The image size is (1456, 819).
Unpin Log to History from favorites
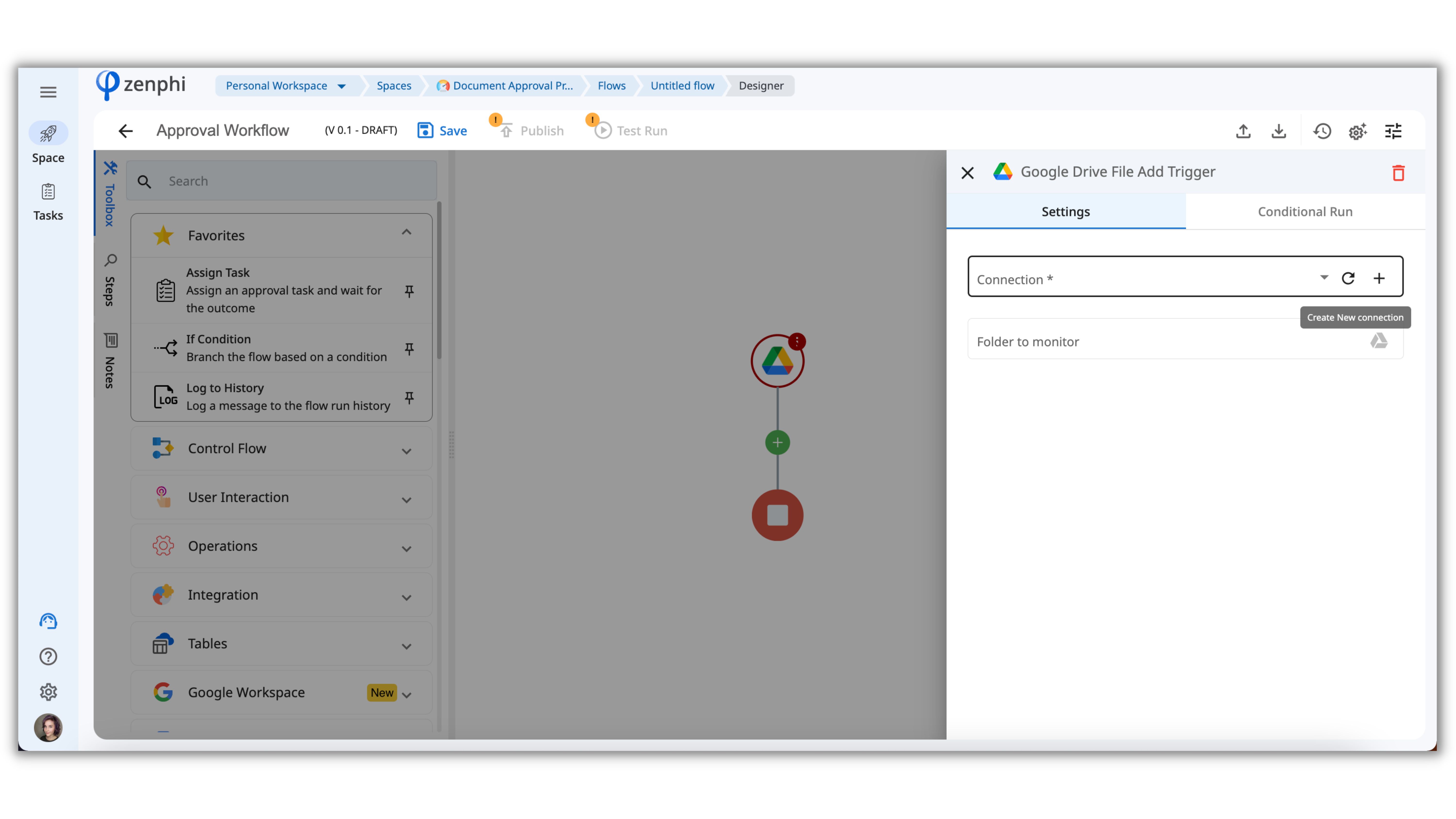[x=409, y=397]
